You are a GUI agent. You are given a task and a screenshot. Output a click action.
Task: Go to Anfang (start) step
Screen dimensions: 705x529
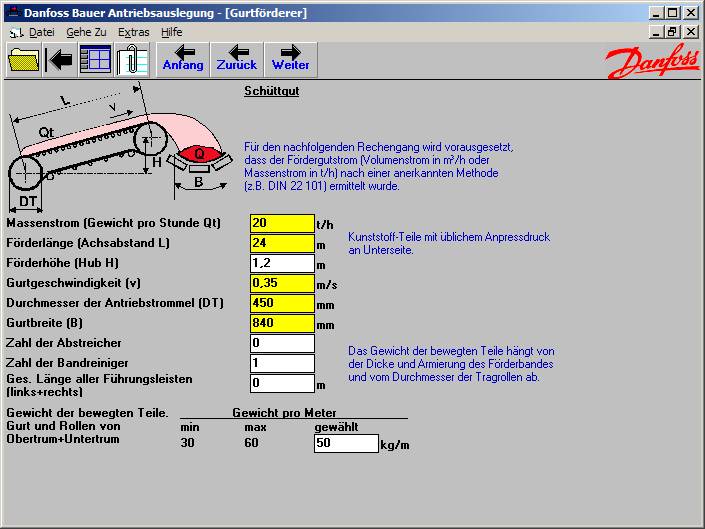tap(183, 60)
